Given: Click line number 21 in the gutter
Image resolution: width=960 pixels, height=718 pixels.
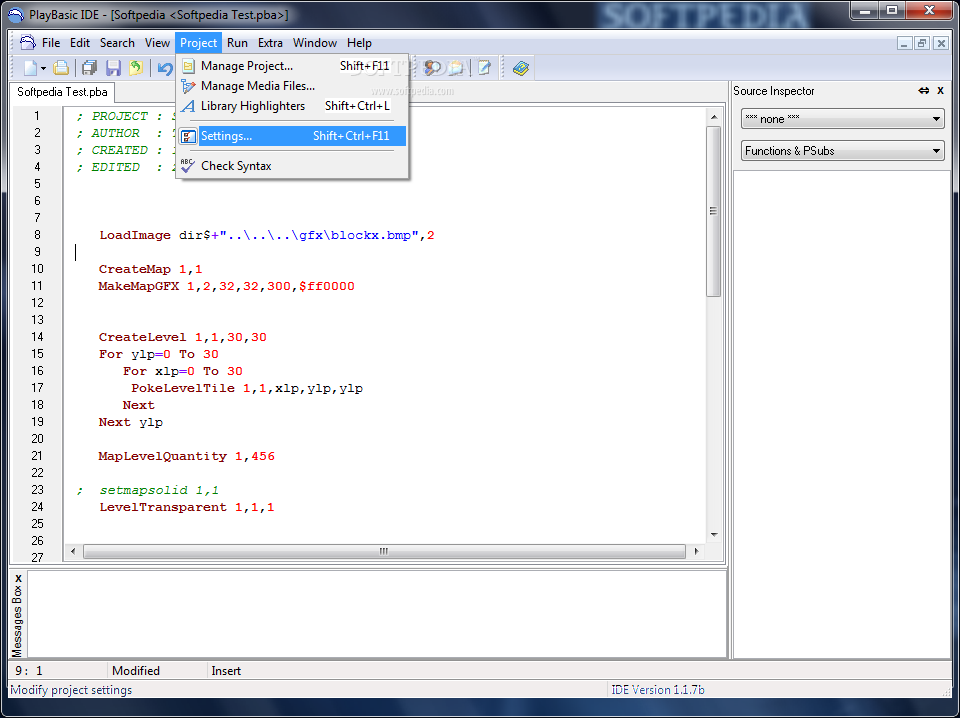Looking at the screenshot, I should tap(37, 456).
